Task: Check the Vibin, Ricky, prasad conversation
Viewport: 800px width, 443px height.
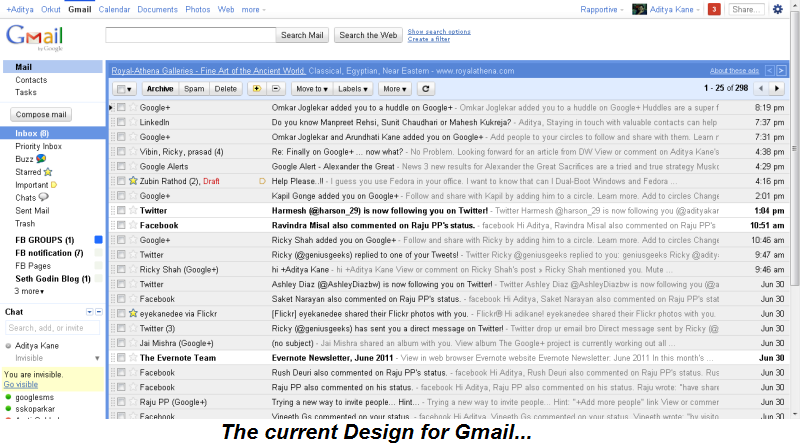Action: (121, 152)
